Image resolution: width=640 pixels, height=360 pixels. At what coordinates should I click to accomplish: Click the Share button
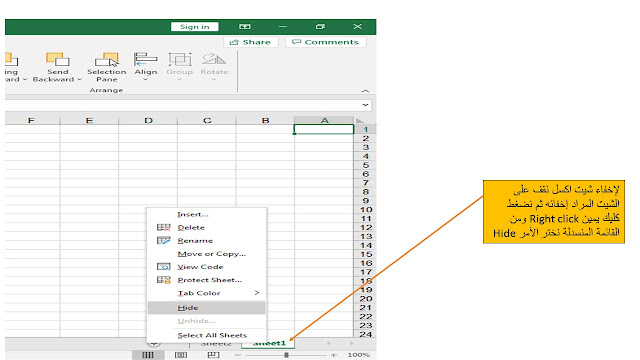251,42
